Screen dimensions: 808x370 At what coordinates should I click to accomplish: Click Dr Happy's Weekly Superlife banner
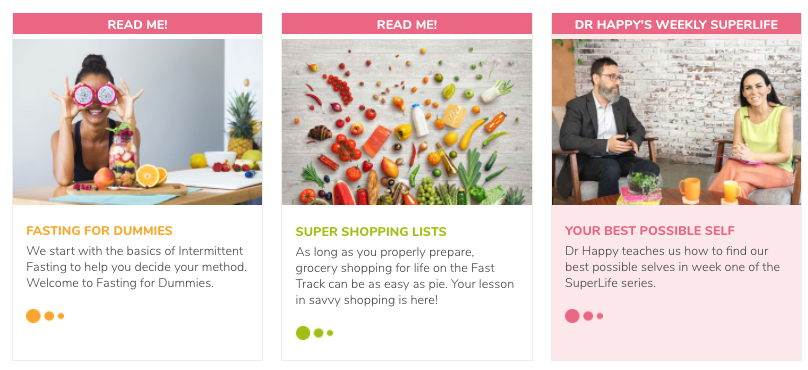(x=676, y=24)
